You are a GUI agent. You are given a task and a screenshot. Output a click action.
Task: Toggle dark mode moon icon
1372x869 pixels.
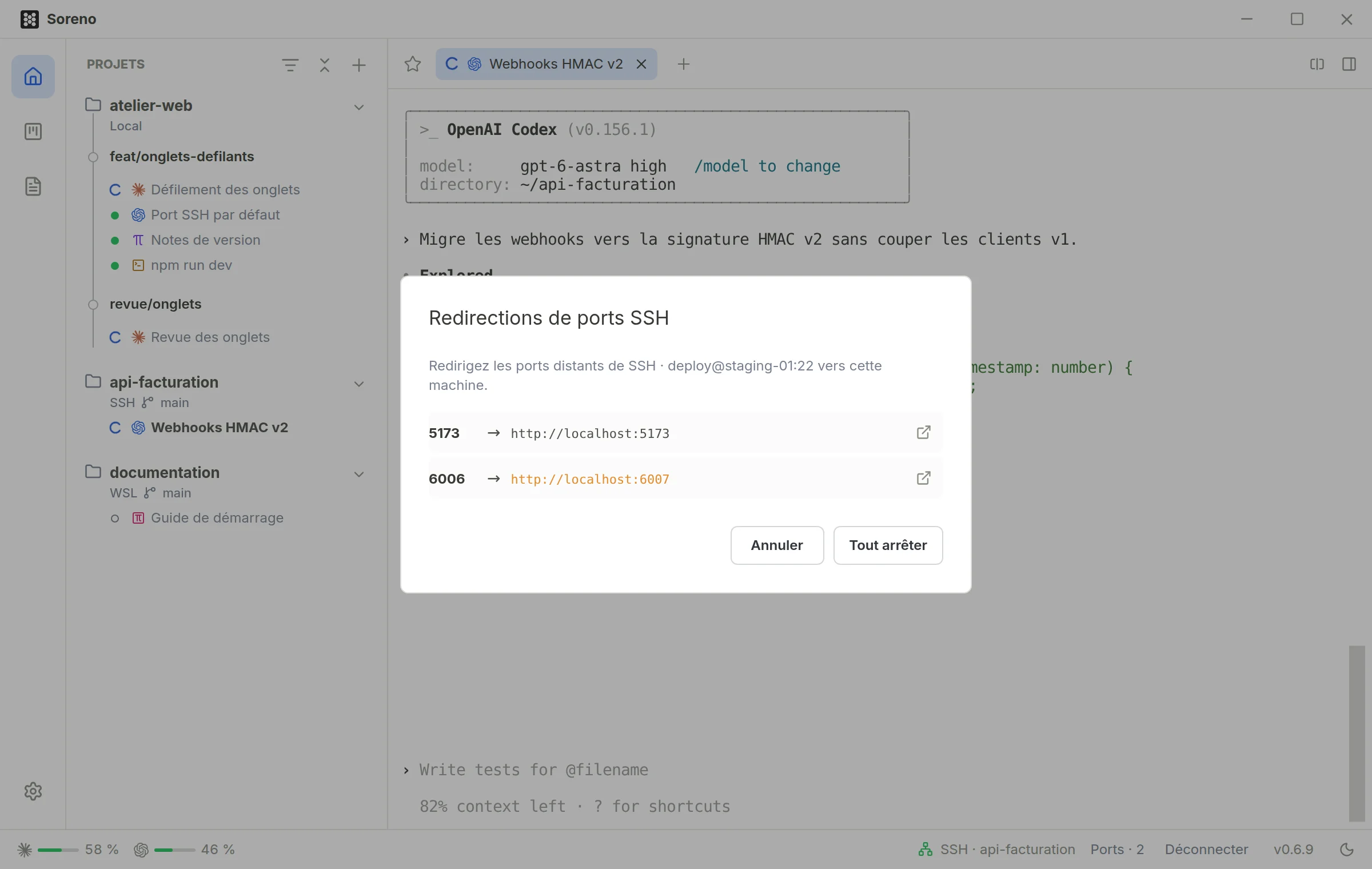pyautogui.click(x=1347, y=850)
